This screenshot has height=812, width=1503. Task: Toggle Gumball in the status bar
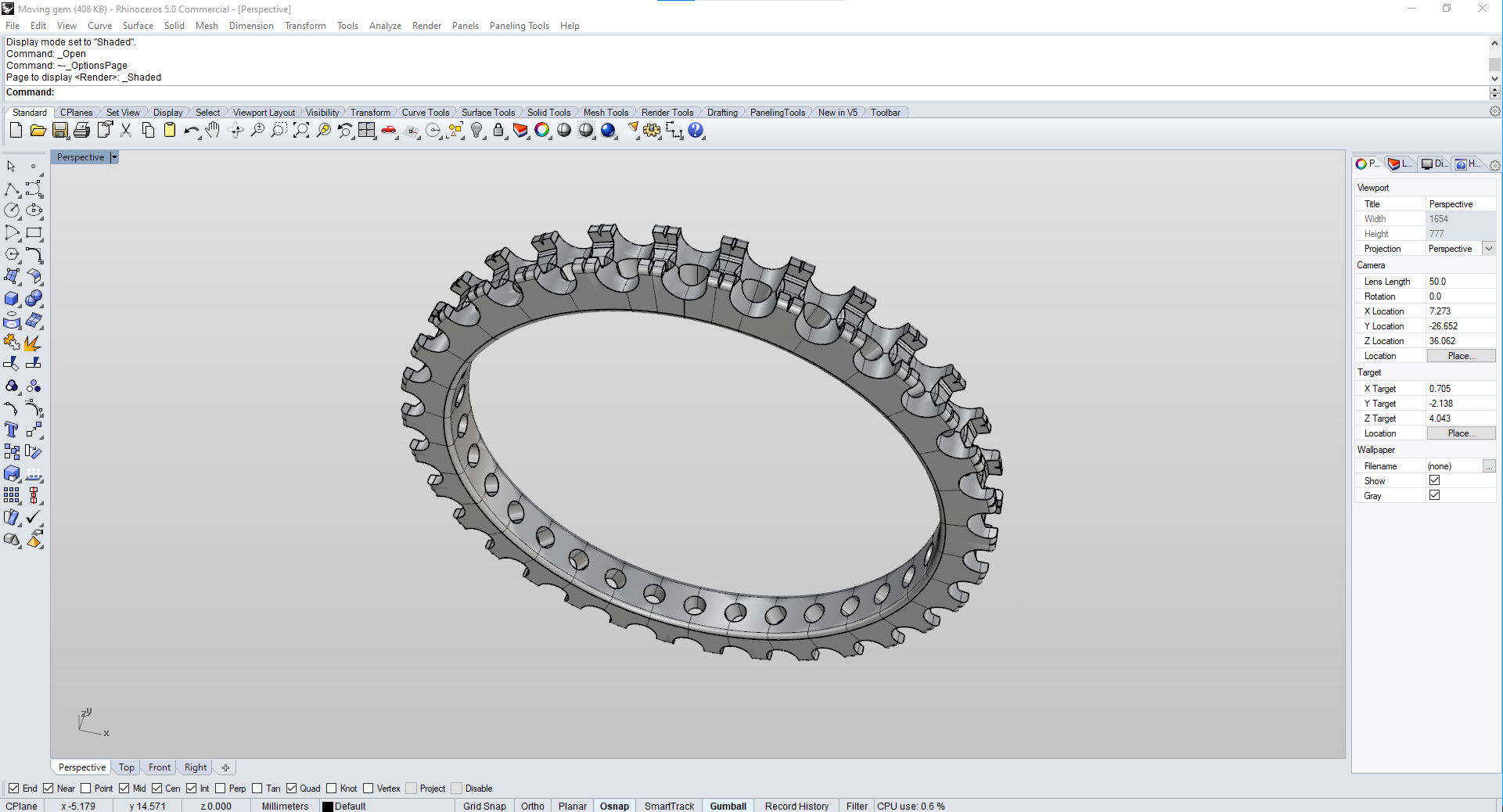(728, 806)
